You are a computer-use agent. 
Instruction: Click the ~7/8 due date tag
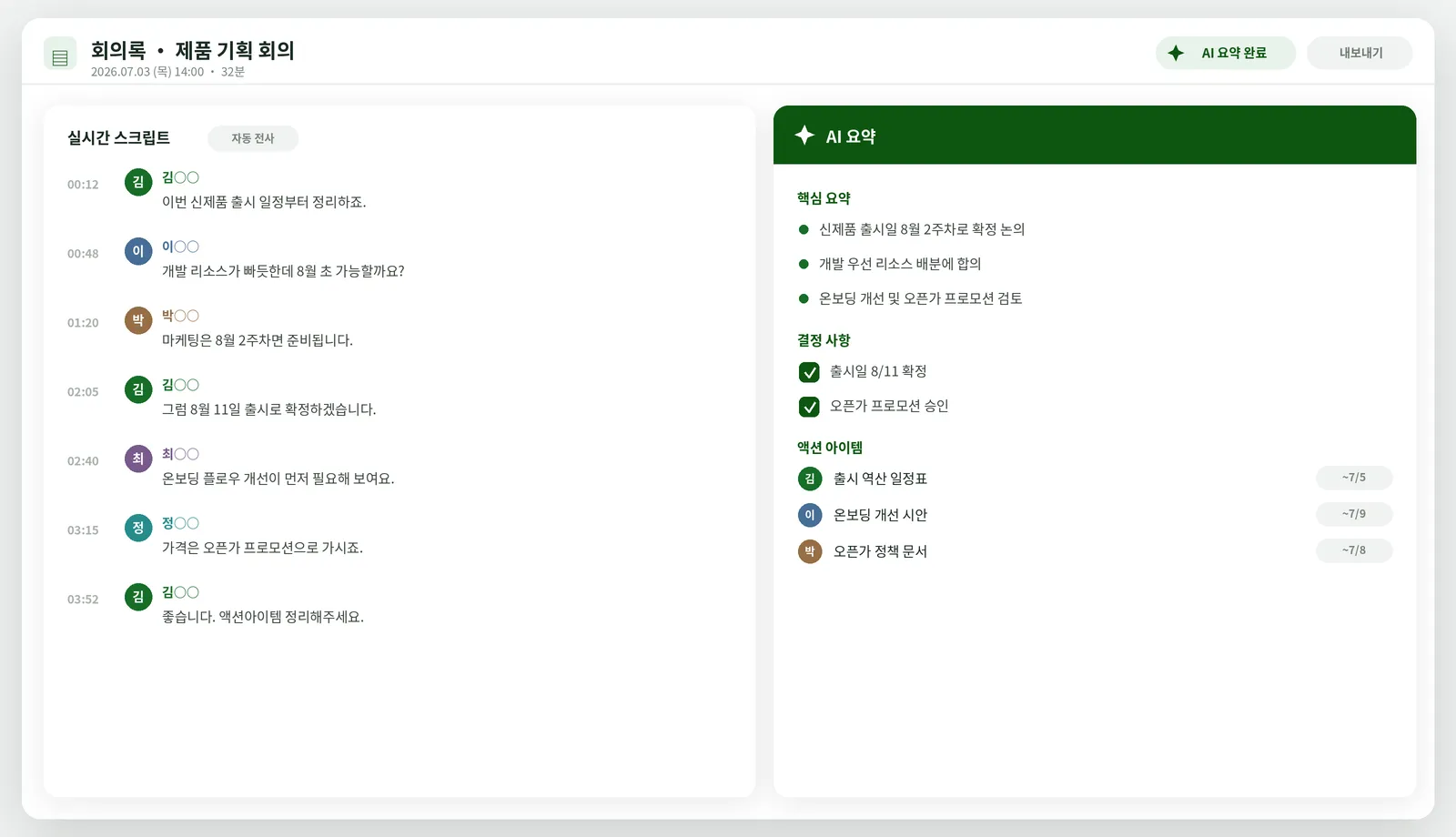coord(1354,550)
